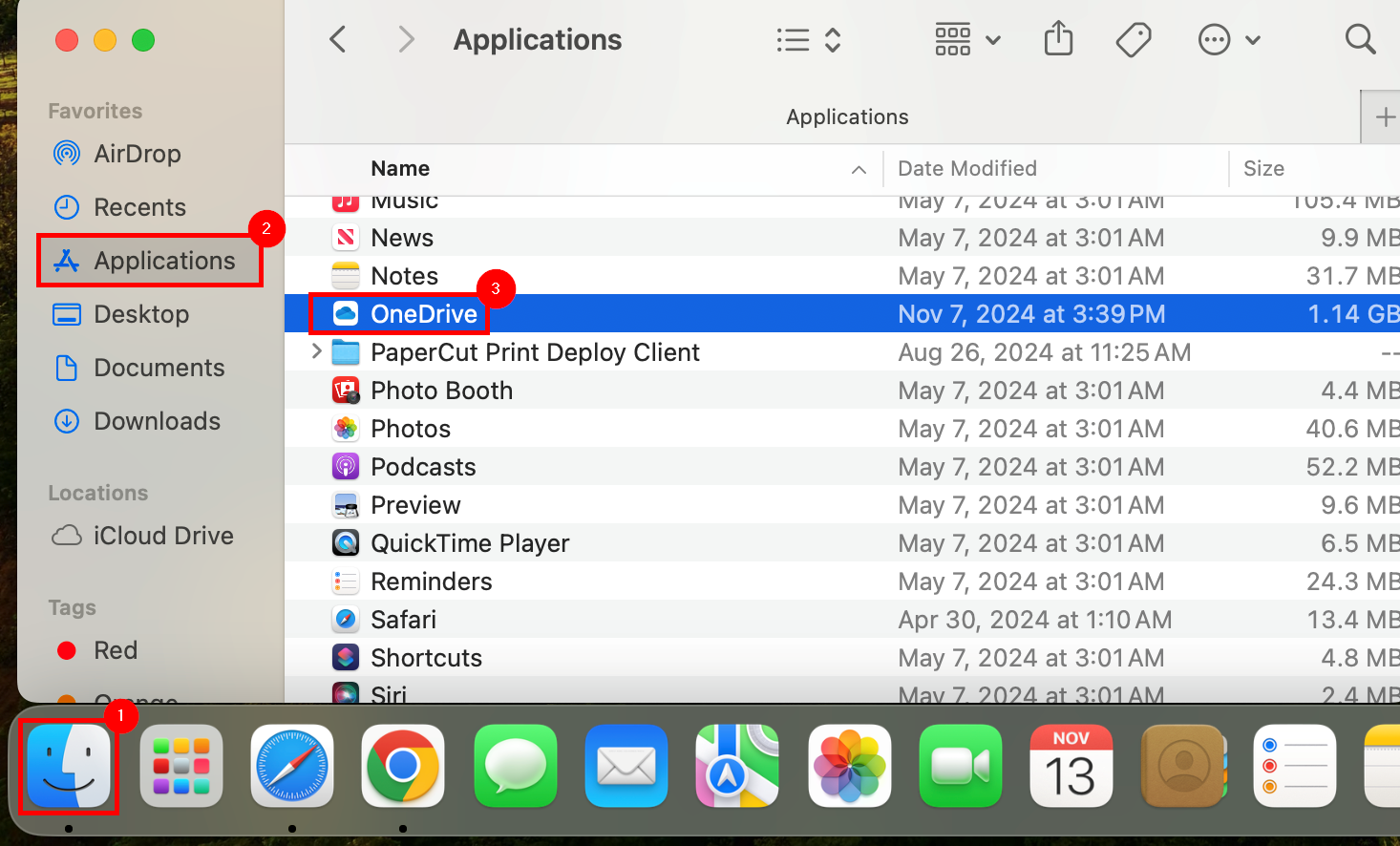This screenshot has width=1400, height=846.
Task: Open the search magnifier in Finder toolbar
Action: 1360,39
